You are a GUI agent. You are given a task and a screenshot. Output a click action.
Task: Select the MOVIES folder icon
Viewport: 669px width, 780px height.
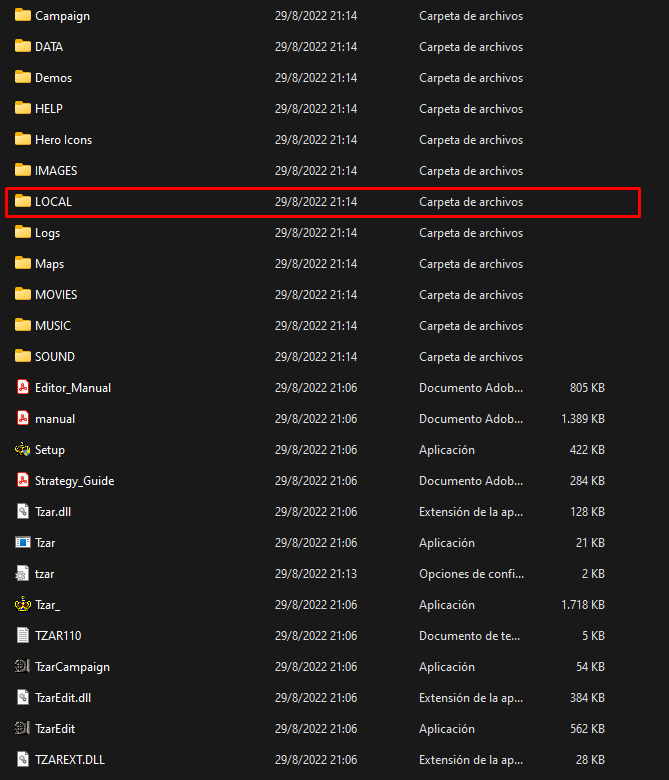point(23,294)
